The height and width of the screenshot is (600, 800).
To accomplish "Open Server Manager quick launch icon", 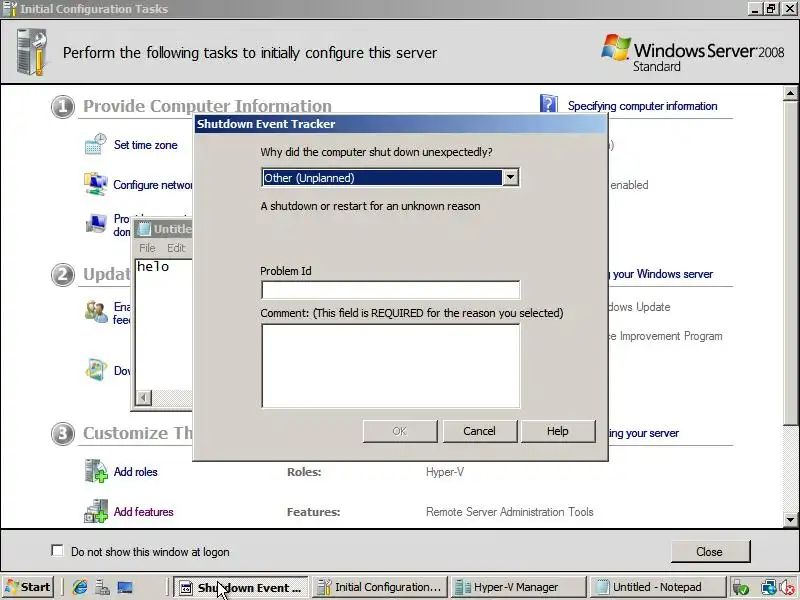I will tap(103, 587).
